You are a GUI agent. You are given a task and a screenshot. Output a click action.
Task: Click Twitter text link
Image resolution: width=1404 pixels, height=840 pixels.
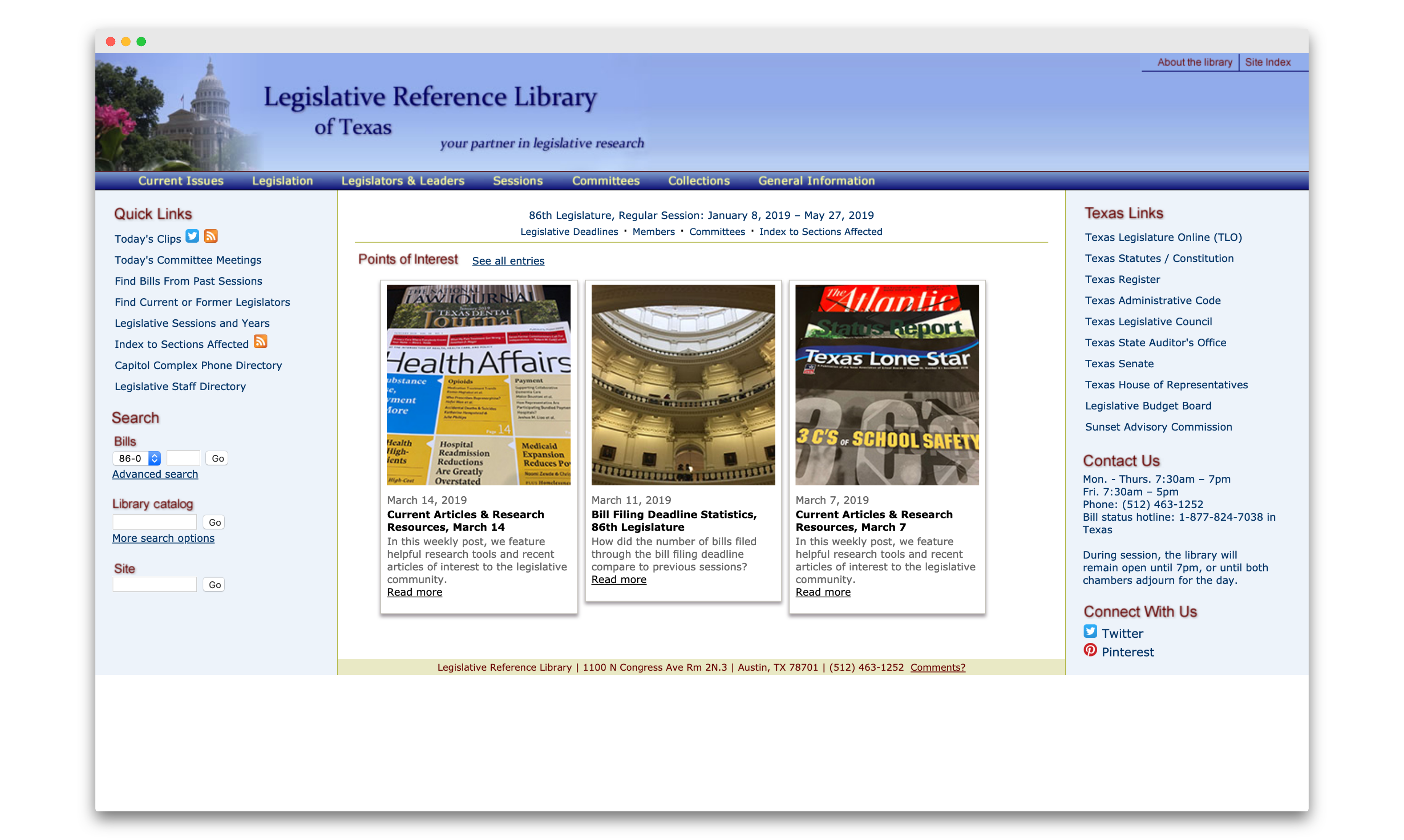[x=1122, y=633]
